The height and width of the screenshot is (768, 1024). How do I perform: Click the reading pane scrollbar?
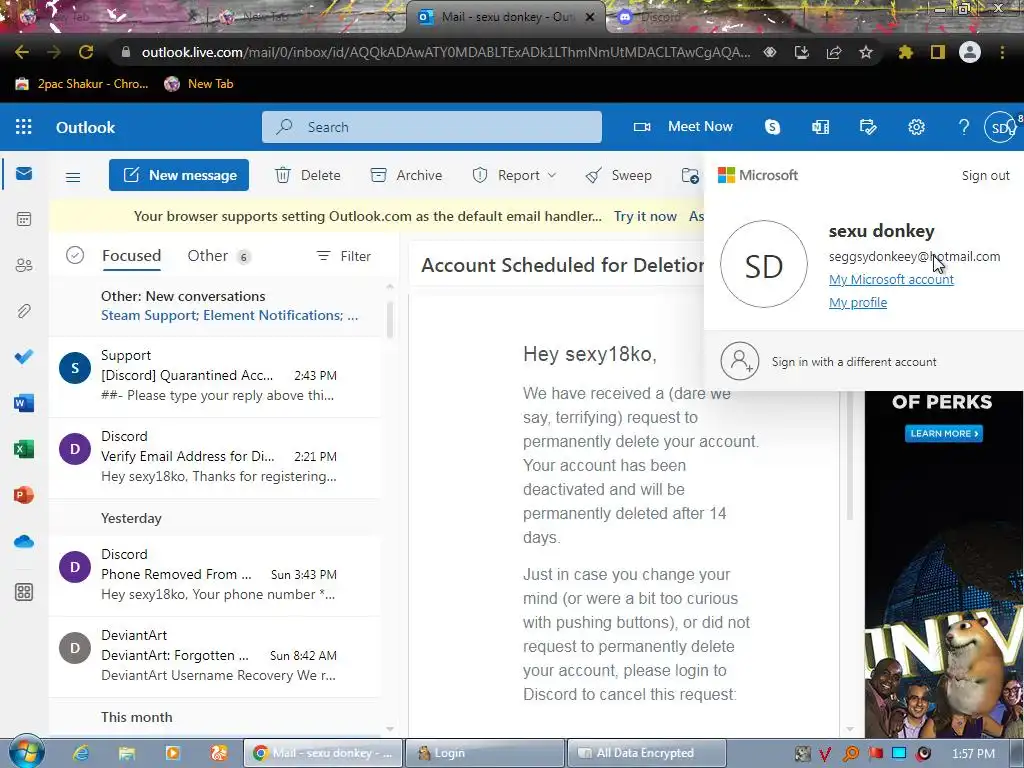(850, 455)
